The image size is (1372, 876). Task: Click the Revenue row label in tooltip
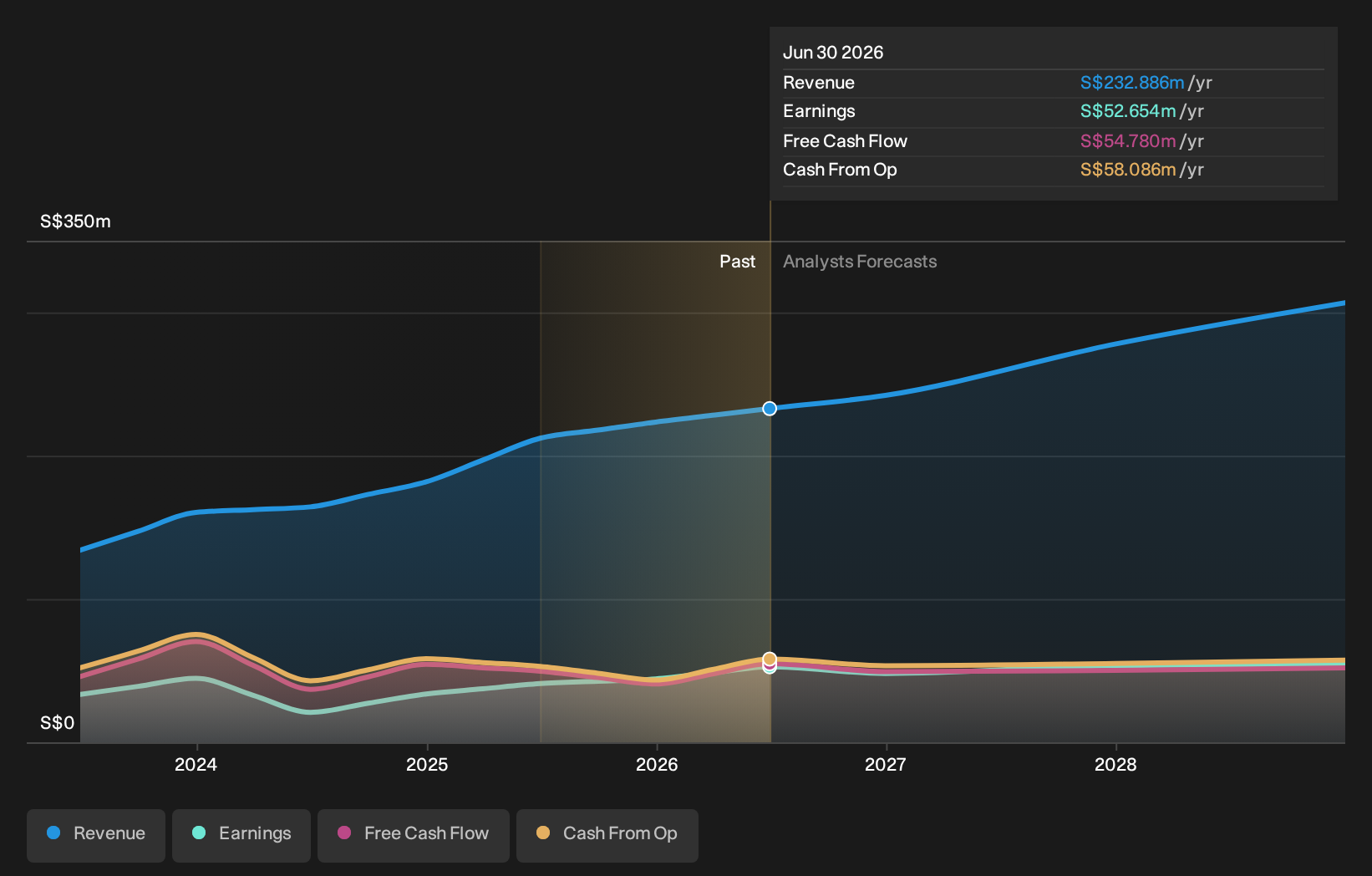pyautogui.click(x=819, y=83)
